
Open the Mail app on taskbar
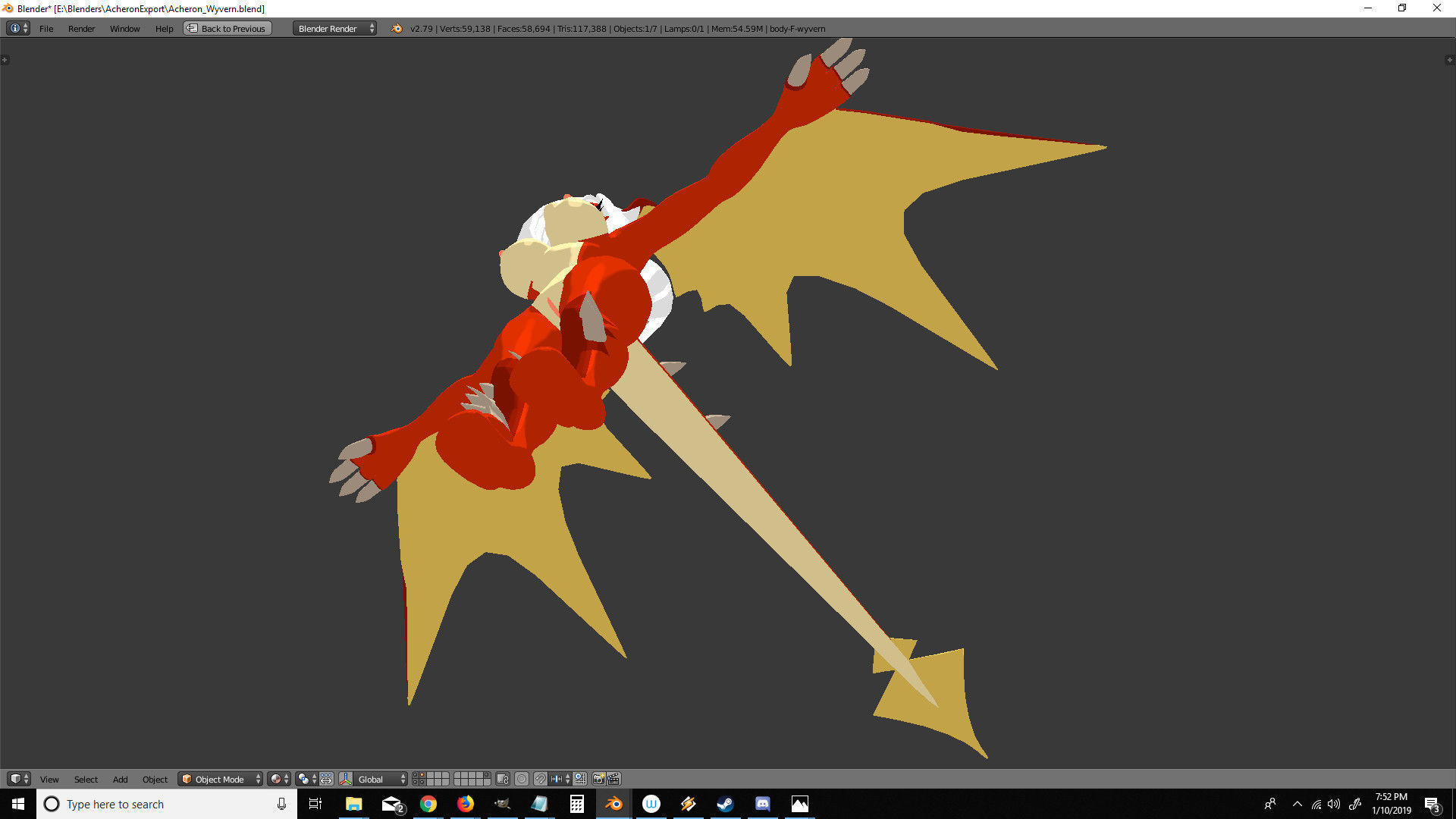[x=391, y=804]
